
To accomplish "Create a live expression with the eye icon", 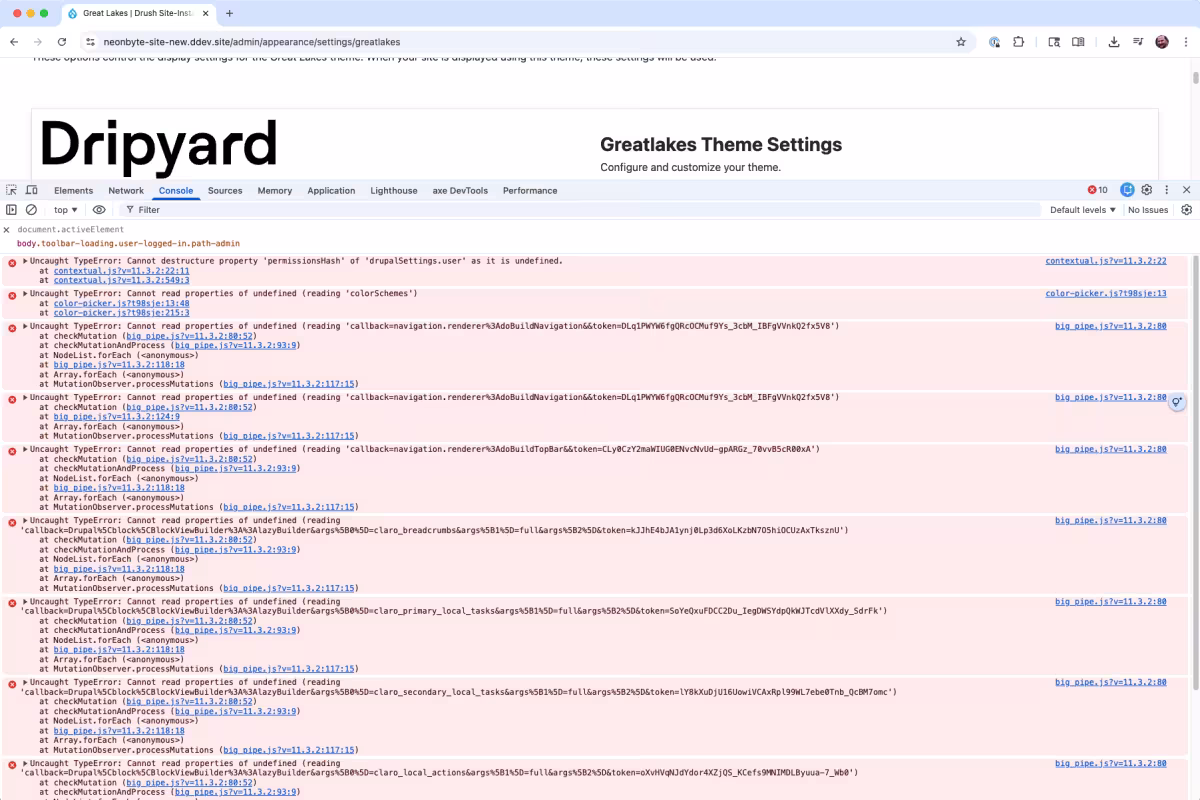I will (98, 209).
